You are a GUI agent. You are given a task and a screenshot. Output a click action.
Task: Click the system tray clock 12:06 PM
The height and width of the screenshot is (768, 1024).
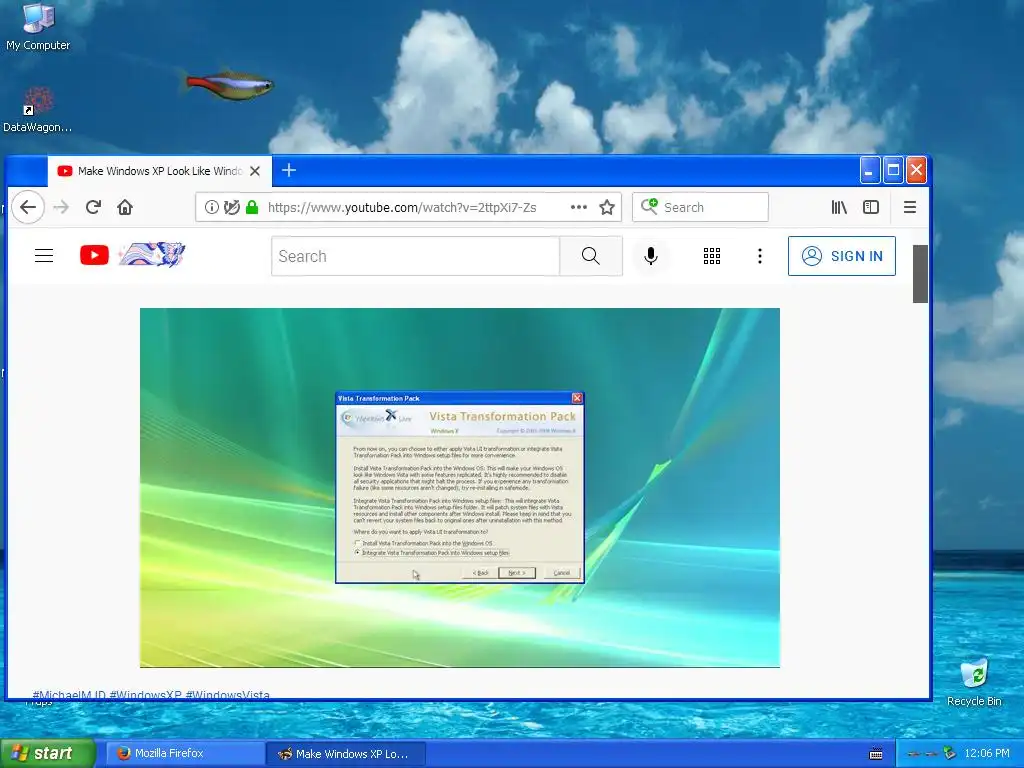987,754
